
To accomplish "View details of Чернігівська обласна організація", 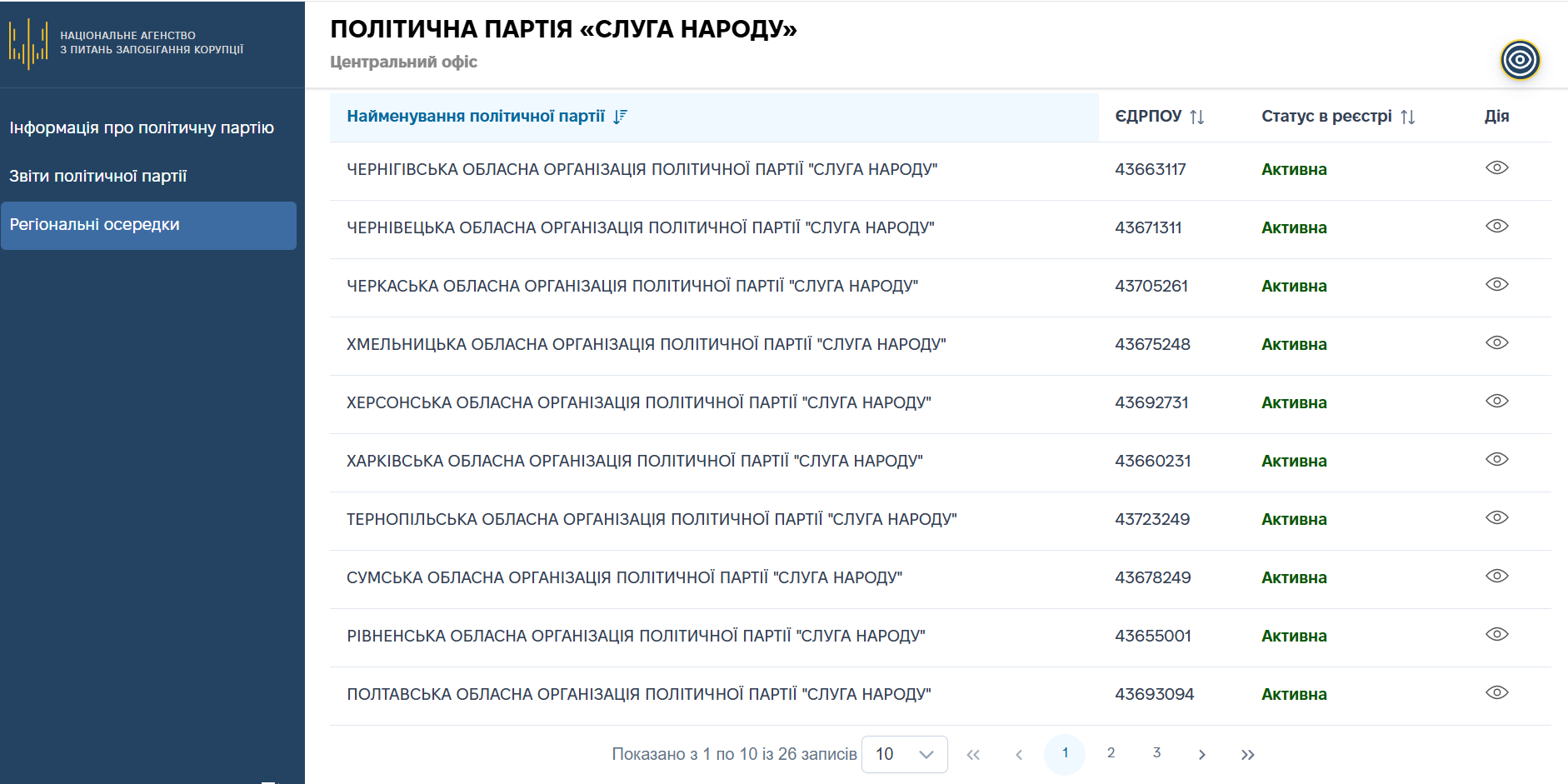I will pyautogui.click(x=1497, y=168).
